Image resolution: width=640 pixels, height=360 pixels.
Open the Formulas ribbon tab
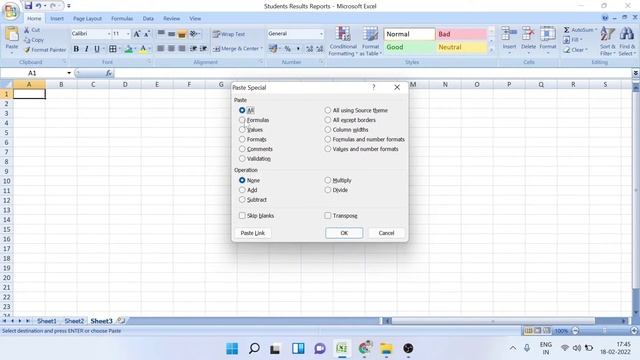(x=122, y=19)
